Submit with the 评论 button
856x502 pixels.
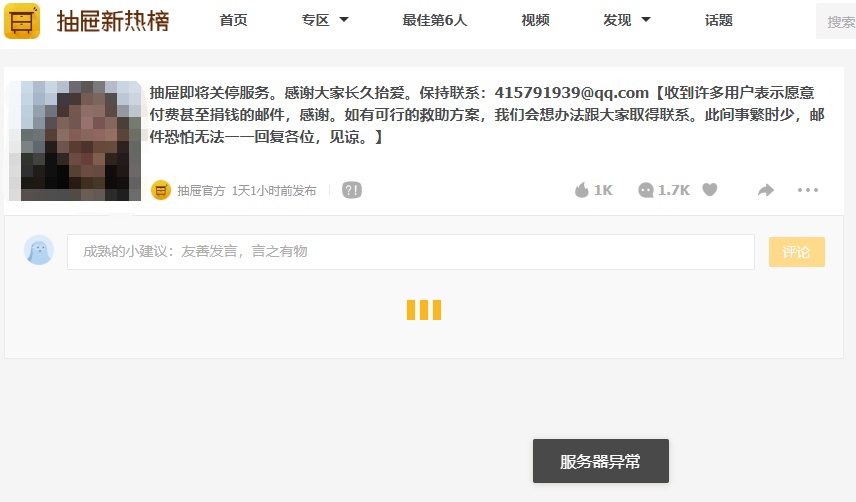point(797,252)
